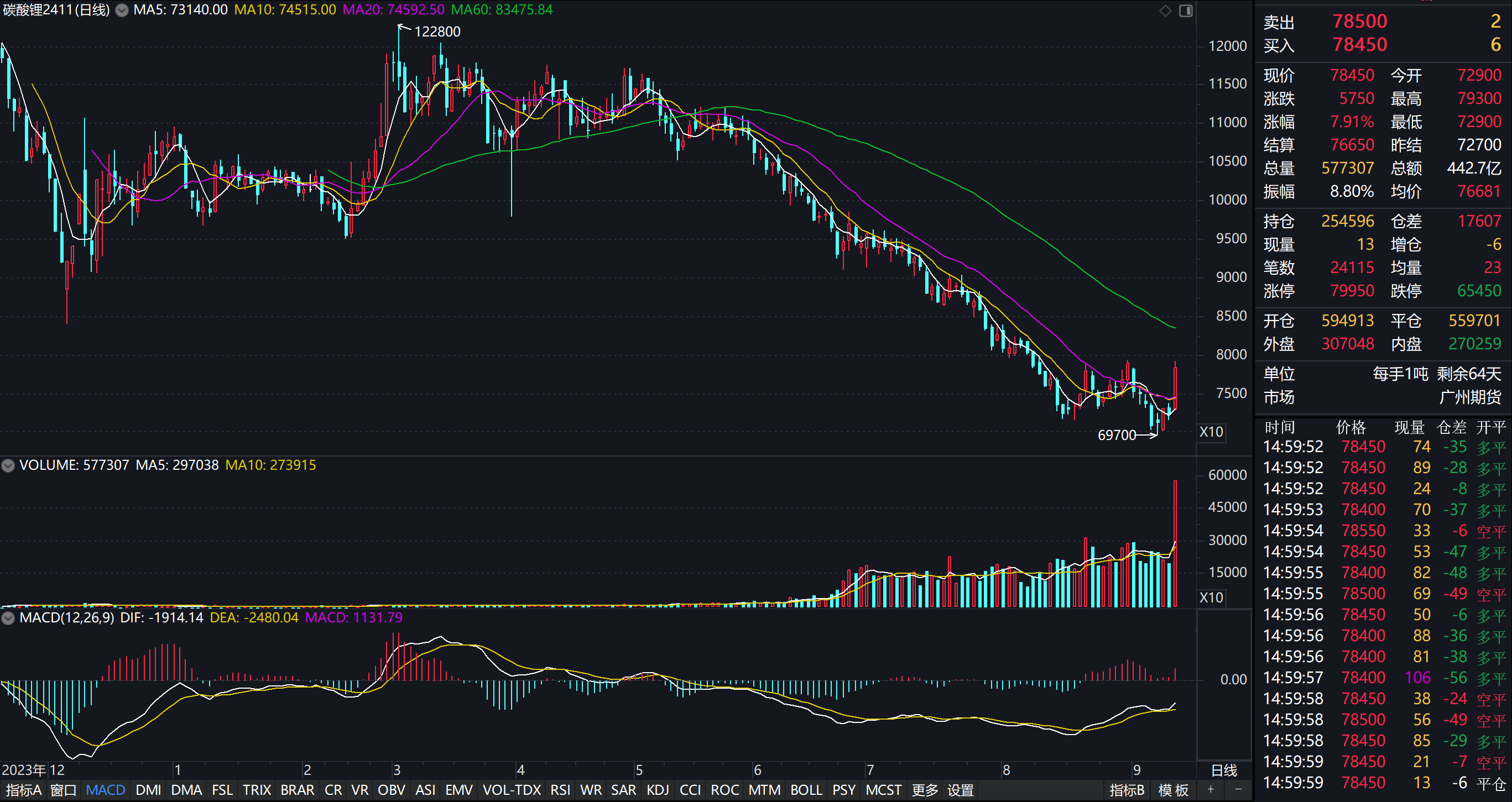Click the X10 scale label on price axis
Screen dimensions: 1512x802
(x=1211, y=432)
